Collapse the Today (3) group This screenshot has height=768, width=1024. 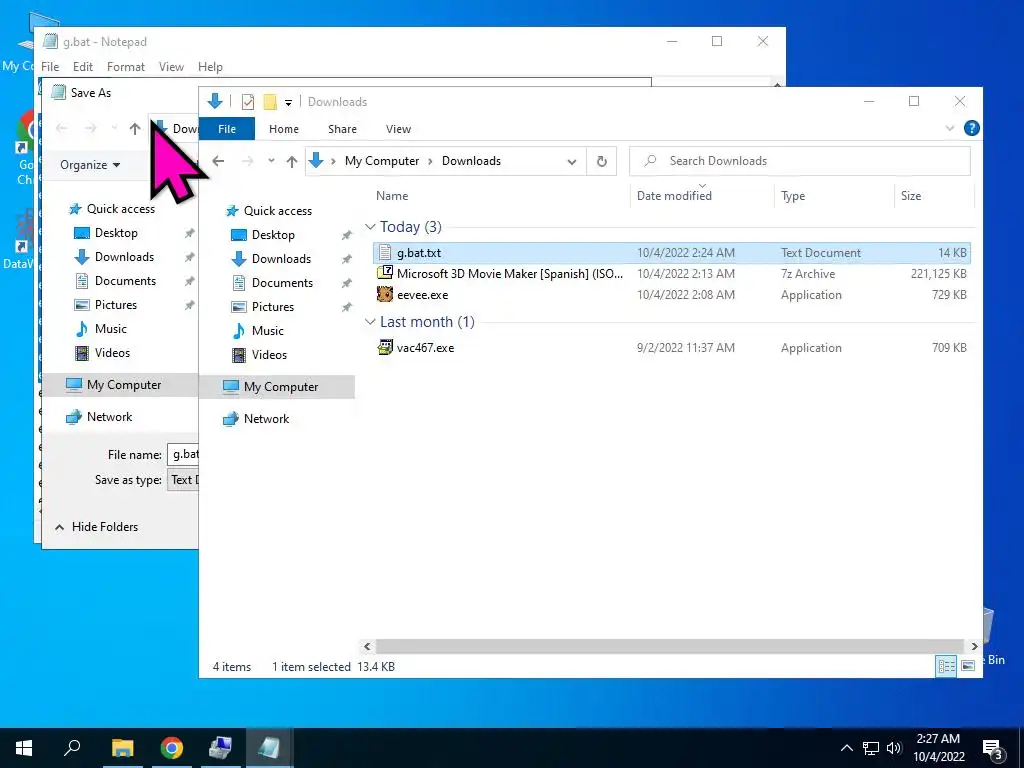(370, 227)
